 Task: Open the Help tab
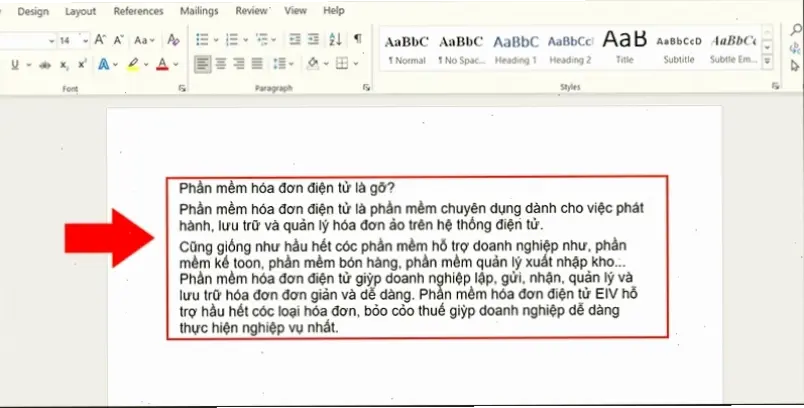pyautogui.click(x=333, y=10)
